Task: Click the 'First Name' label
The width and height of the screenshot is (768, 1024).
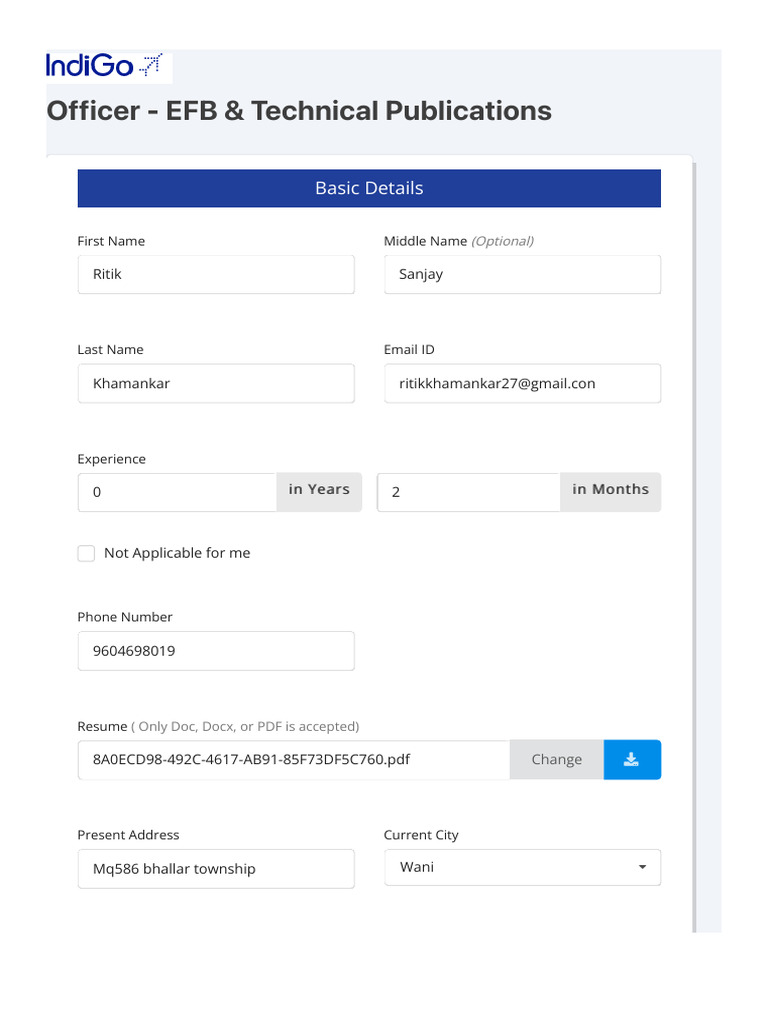Action: click(111, 241)
